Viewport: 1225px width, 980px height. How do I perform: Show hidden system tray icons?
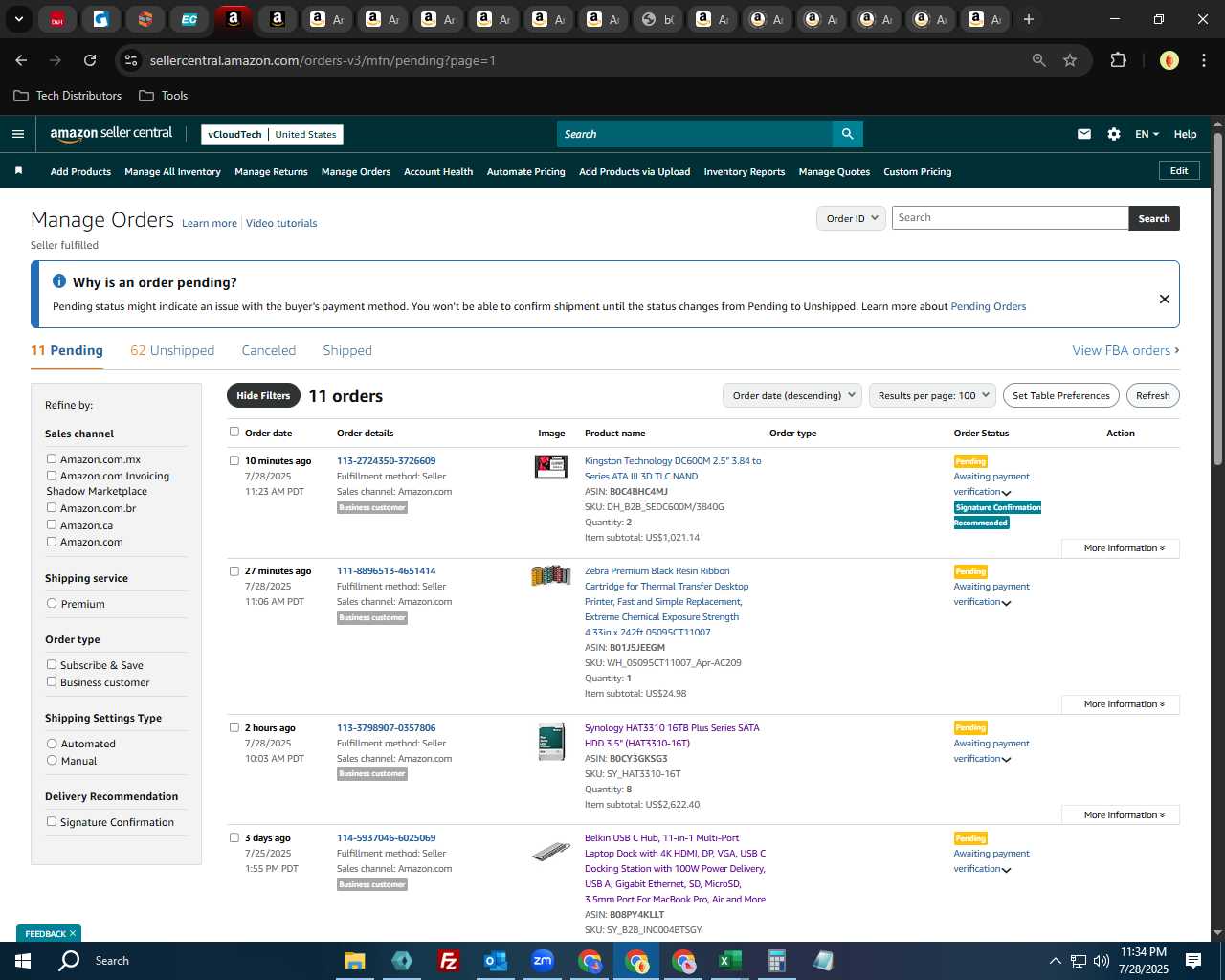click(1055, 961)
